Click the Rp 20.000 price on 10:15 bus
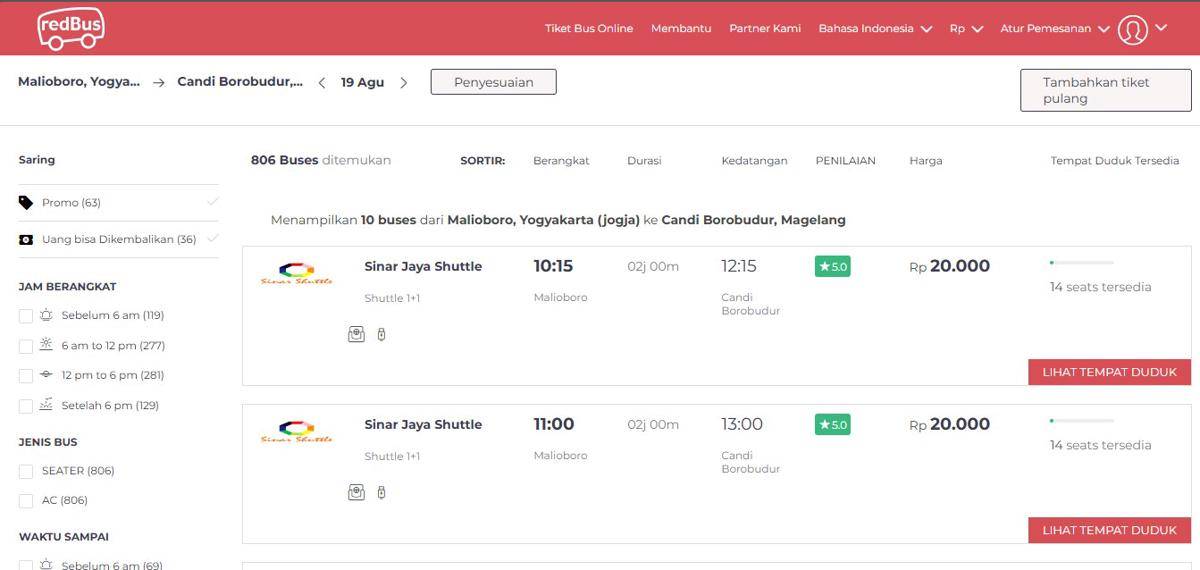This screenshot has width=1200, height=570. tap(949, 266)
